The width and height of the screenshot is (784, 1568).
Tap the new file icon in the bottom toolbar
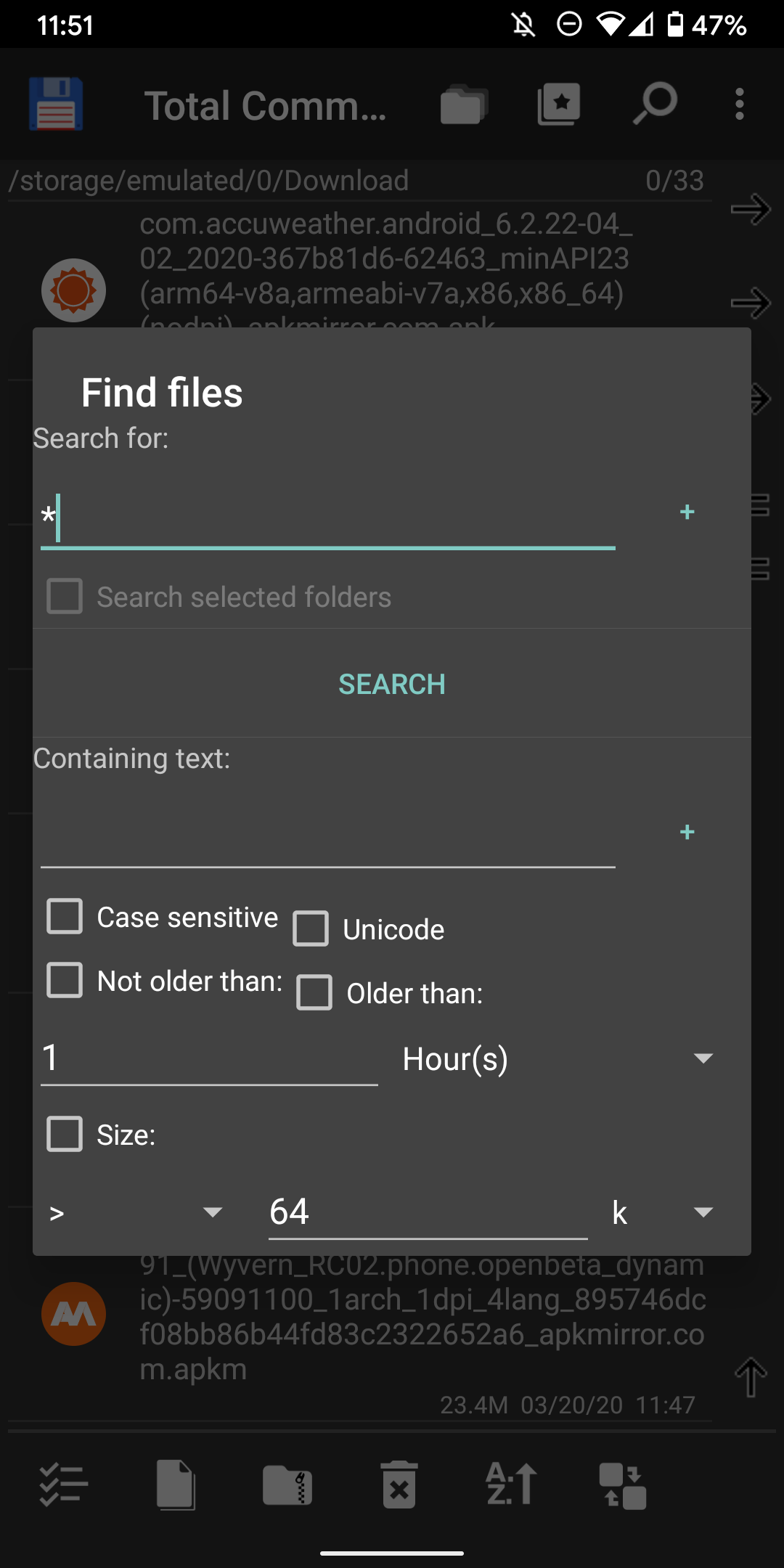[174, 1485]
